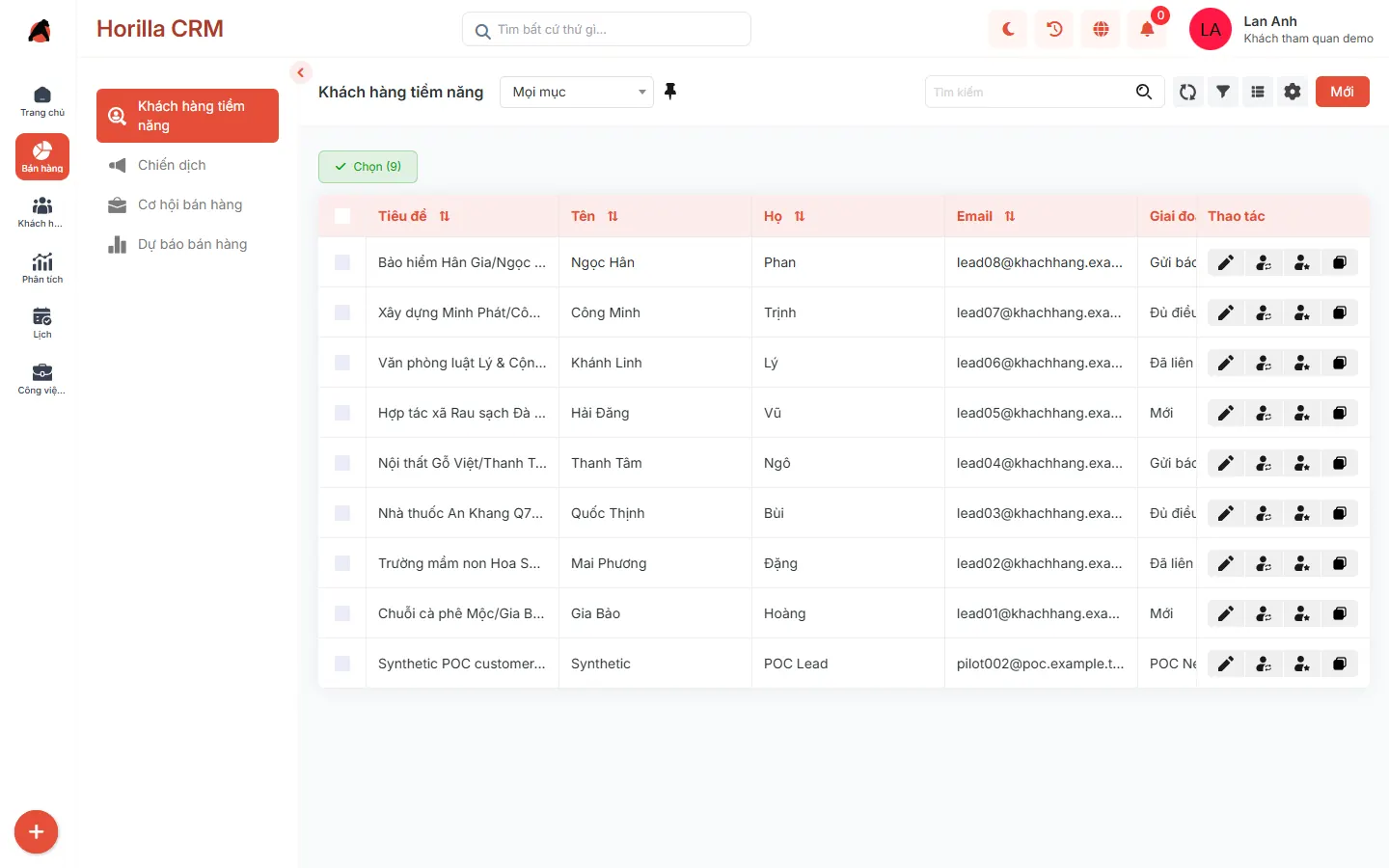Sort by the Họ column

[x=800, y=216]
